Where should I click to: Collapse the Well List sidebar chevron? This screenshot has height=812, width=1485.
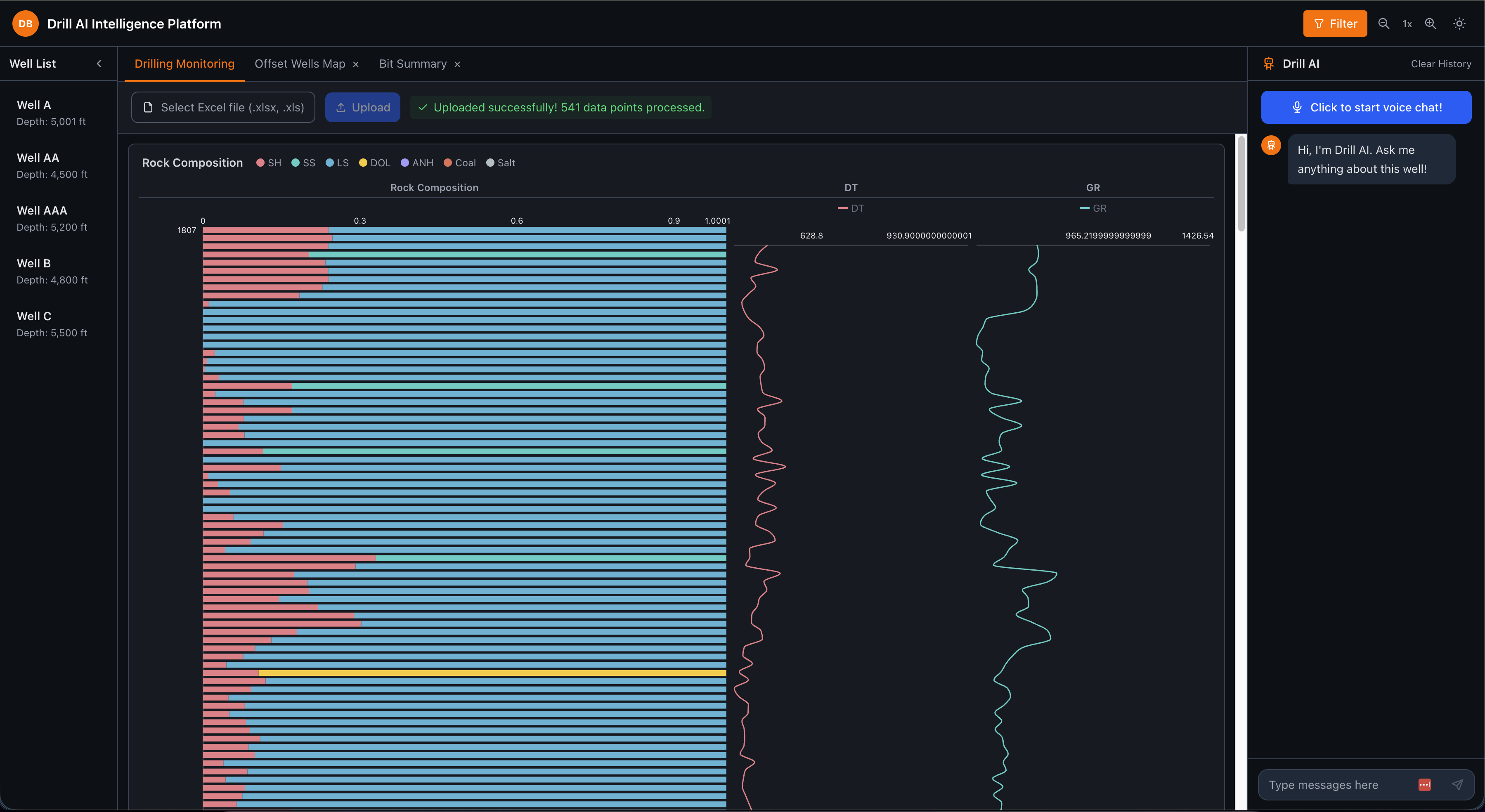[x=99, y=64]
